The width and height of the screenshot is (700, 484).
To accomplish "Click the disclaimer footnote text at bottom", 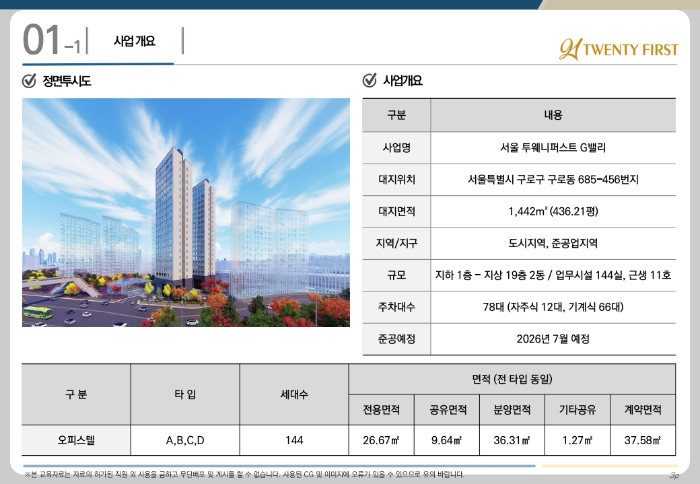I will (244, 474).
